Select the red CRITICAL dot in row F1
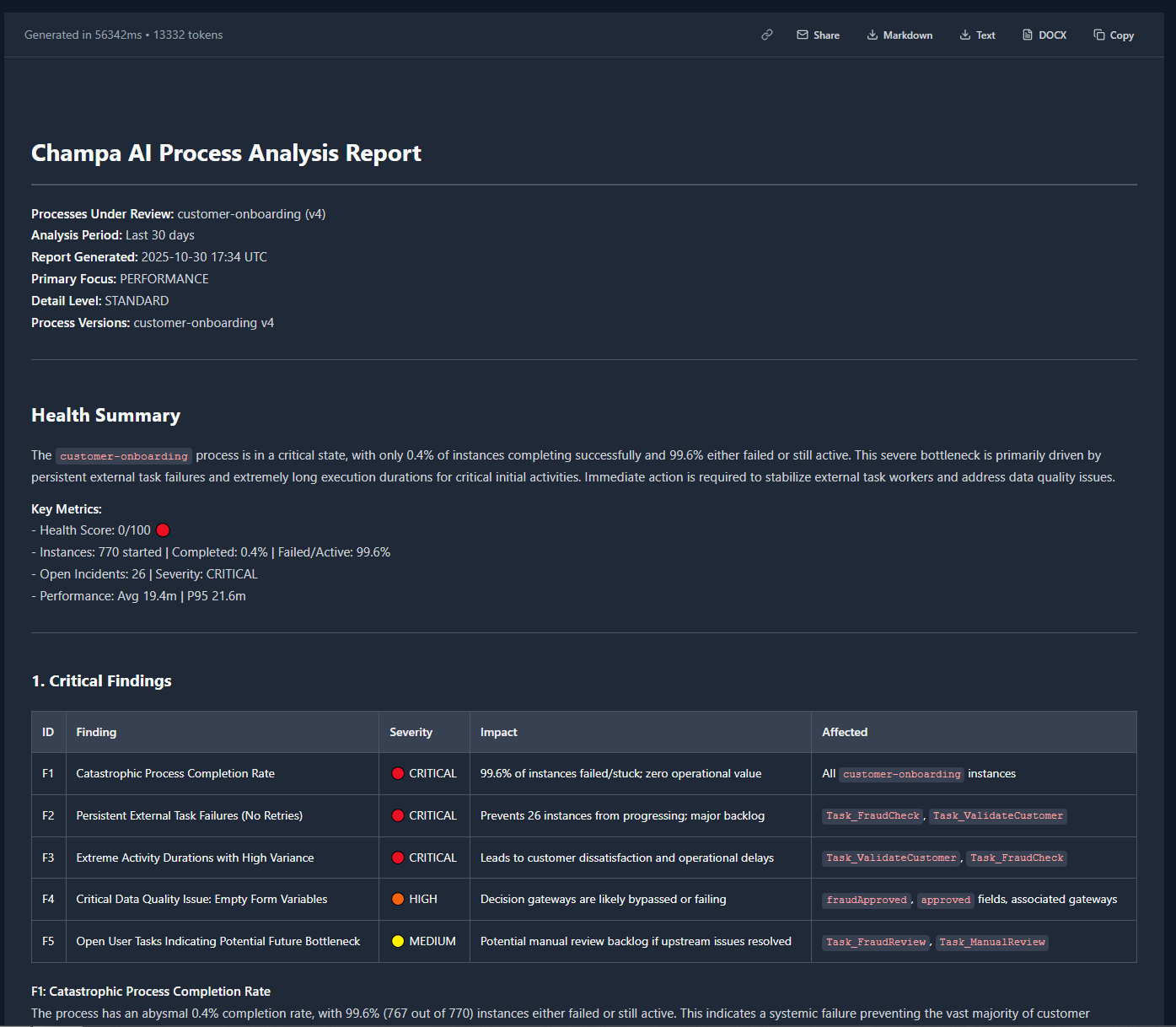The width and height of the screenshot is (1176, 1027). [398, 774]
